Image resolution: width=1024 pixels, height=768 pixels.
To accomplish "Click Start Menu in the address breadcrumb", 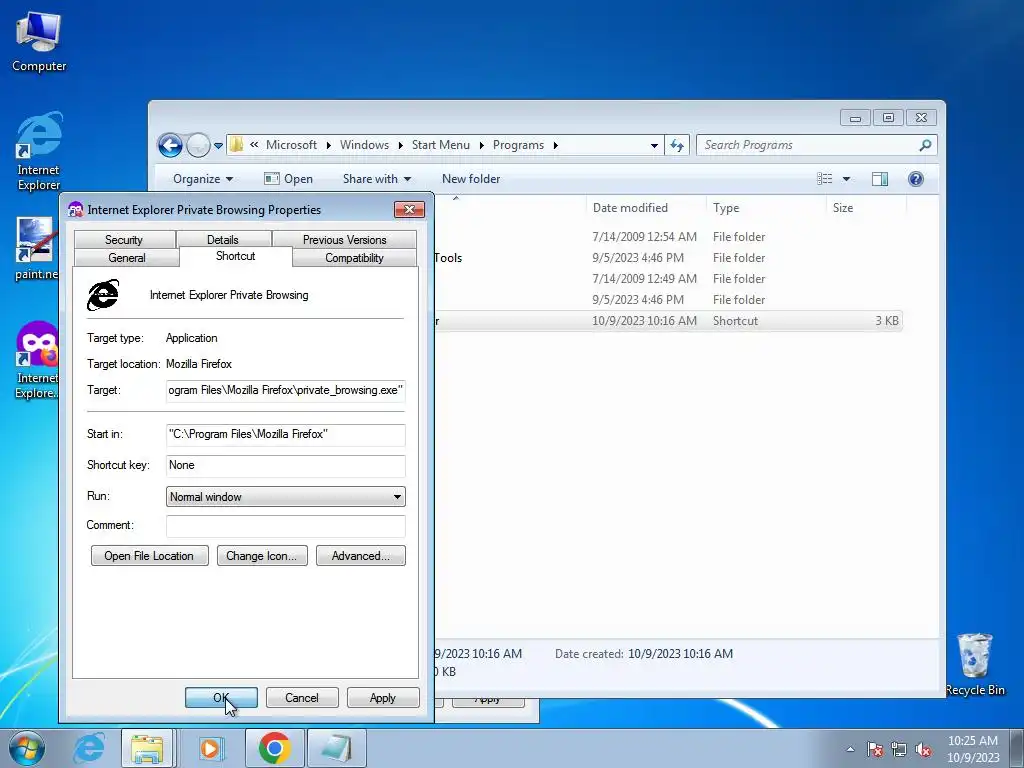I will pyautogui.click(x=441, y=145).
